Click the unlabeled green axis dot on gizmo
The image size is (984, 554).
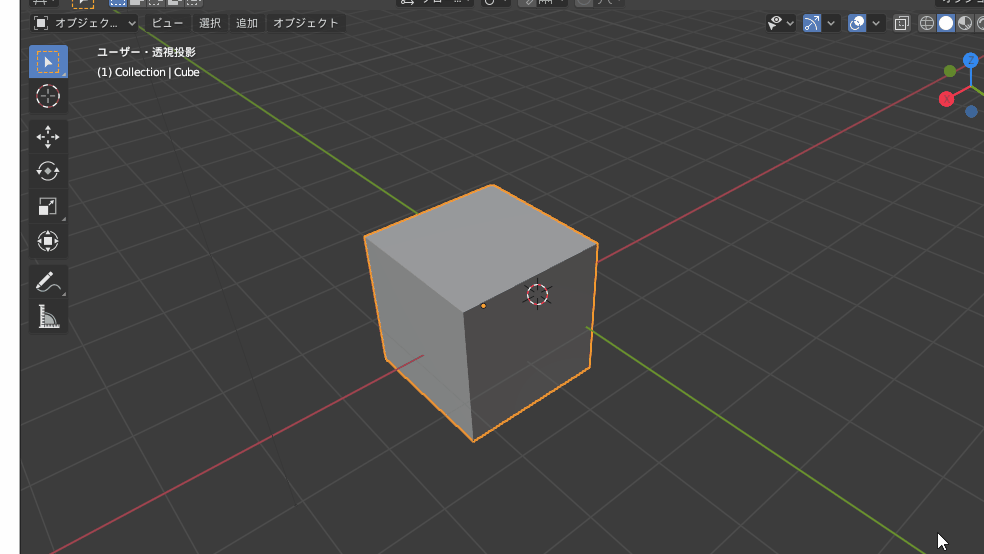pyautogui.click(x=950, y=72)
